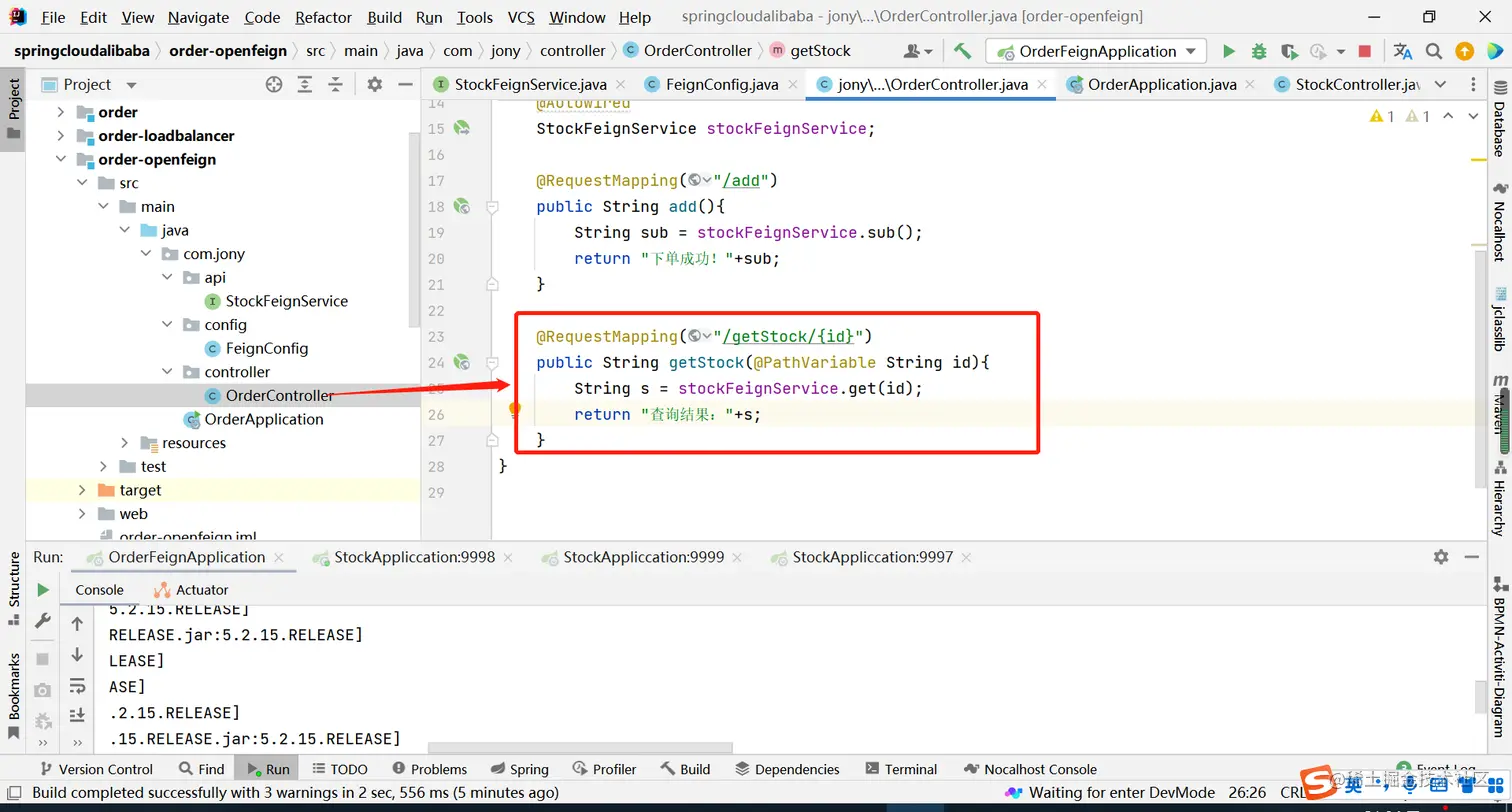Viewport: 1512px width, 812px height.
Task: Open the VCS menu
Action: [x=521, y=17]
